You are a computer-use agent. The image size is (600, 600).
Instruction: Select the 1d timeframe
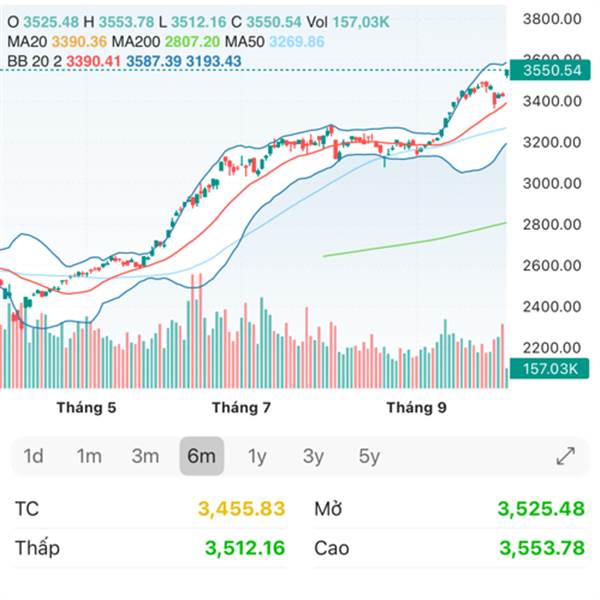33,457
